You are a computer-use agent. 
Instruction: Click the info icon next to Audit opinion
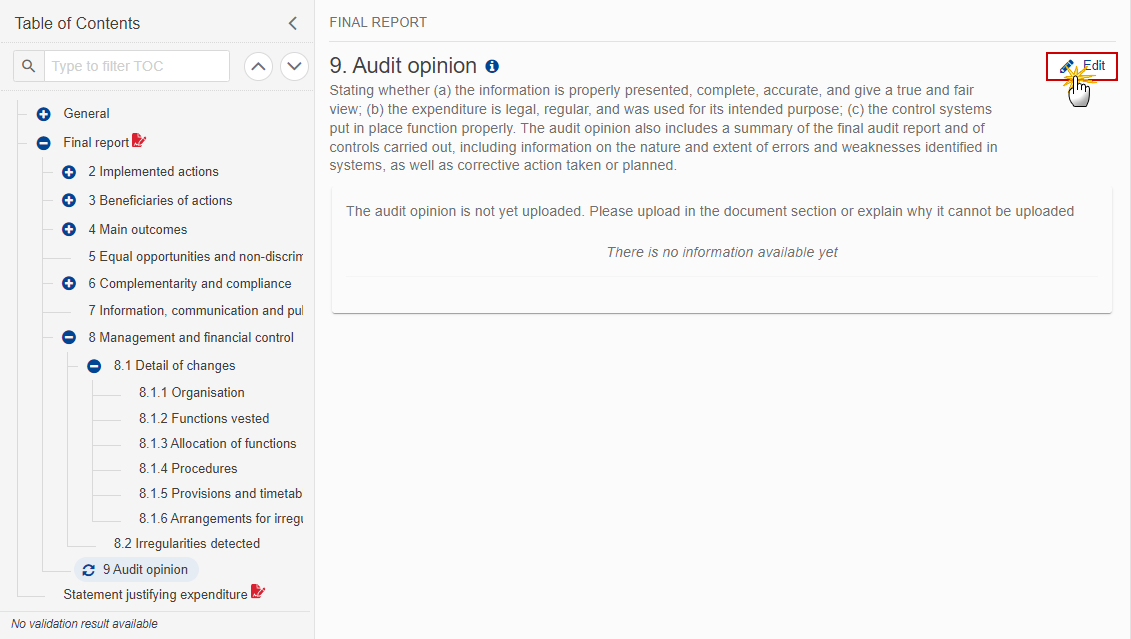(x=492, y=66)
